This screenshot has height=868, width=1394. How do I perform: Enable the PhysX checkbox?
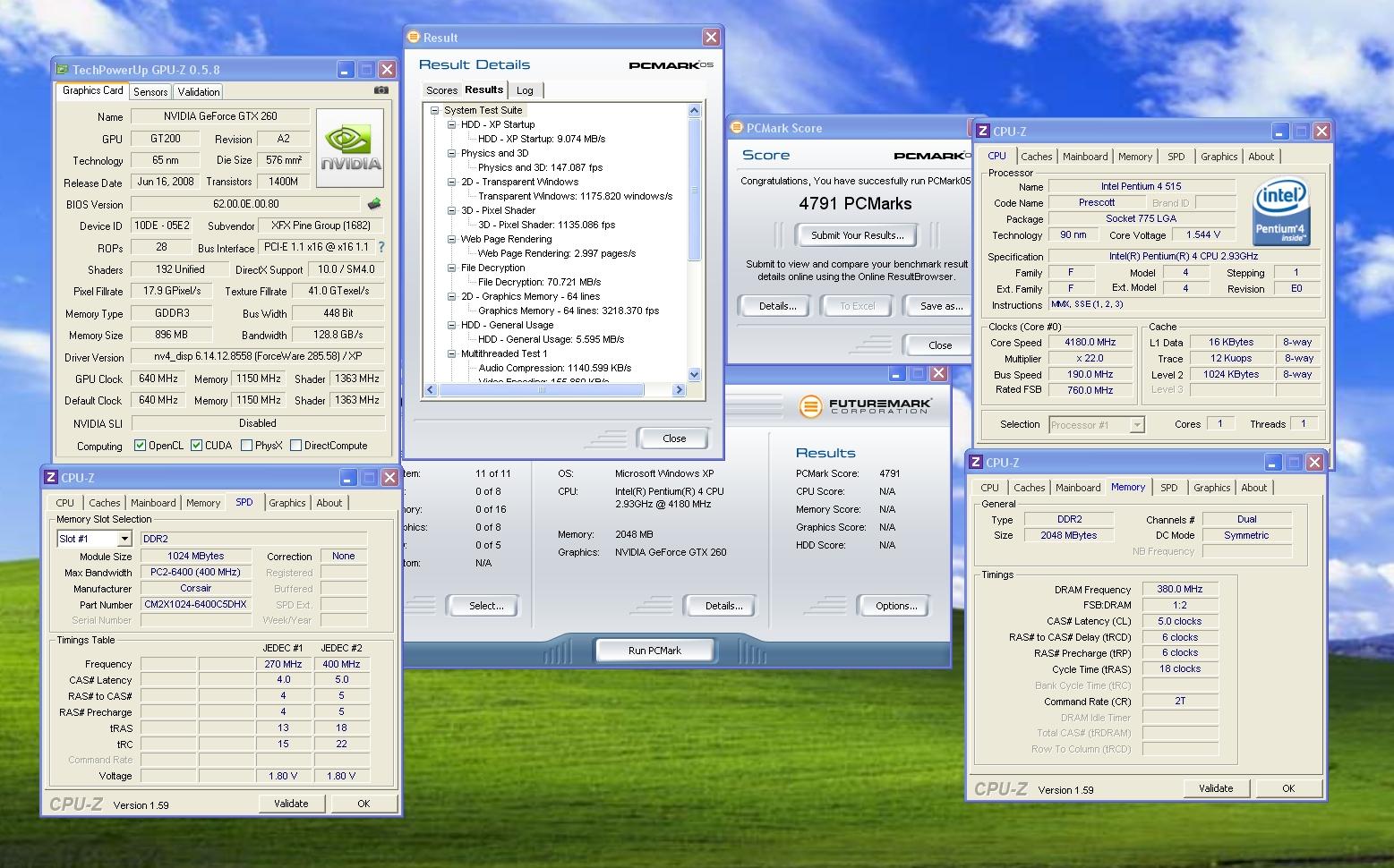(246, 446)
